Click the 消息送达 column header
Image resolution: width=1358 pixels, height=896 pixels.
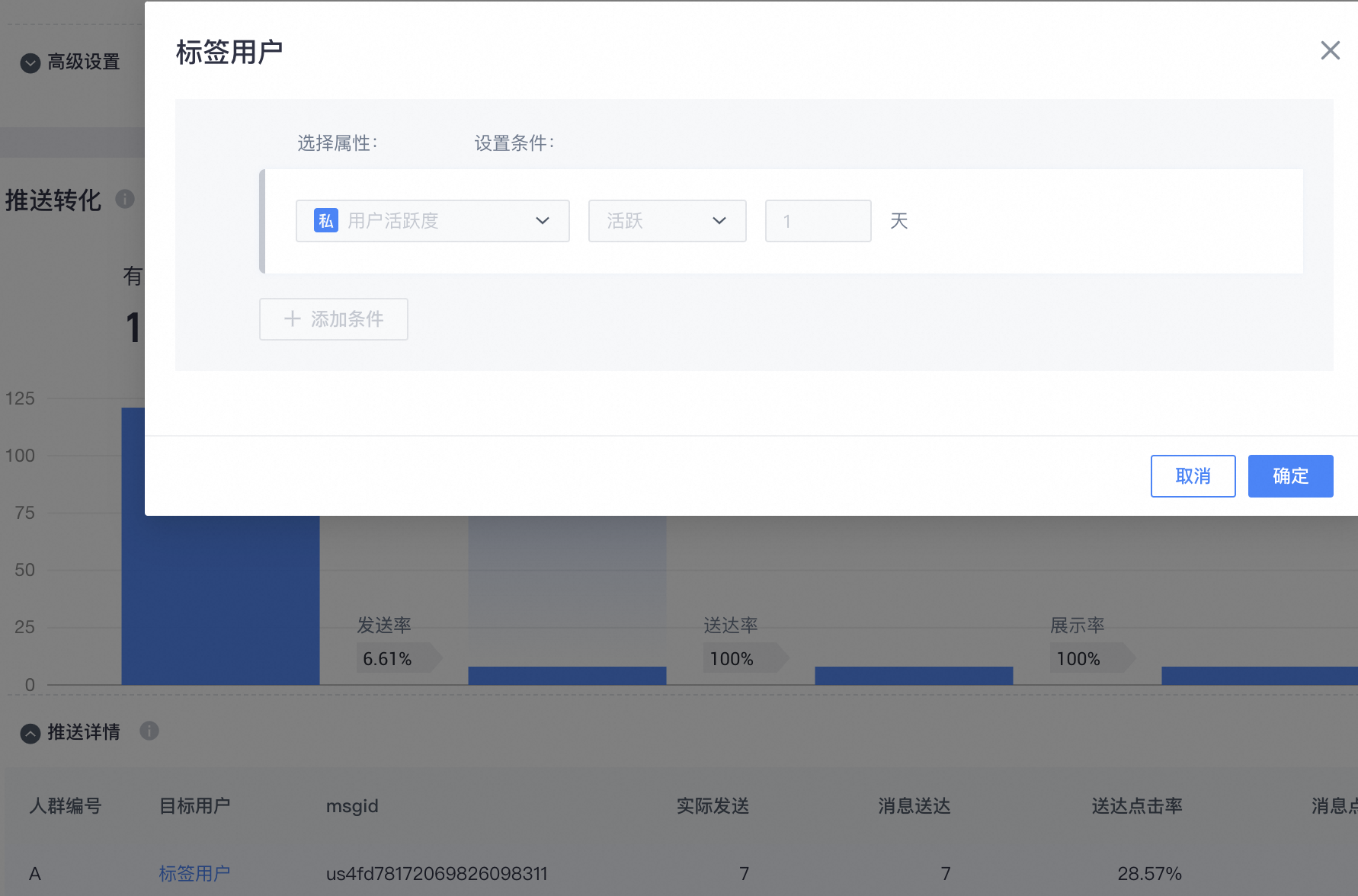point(914,805)
